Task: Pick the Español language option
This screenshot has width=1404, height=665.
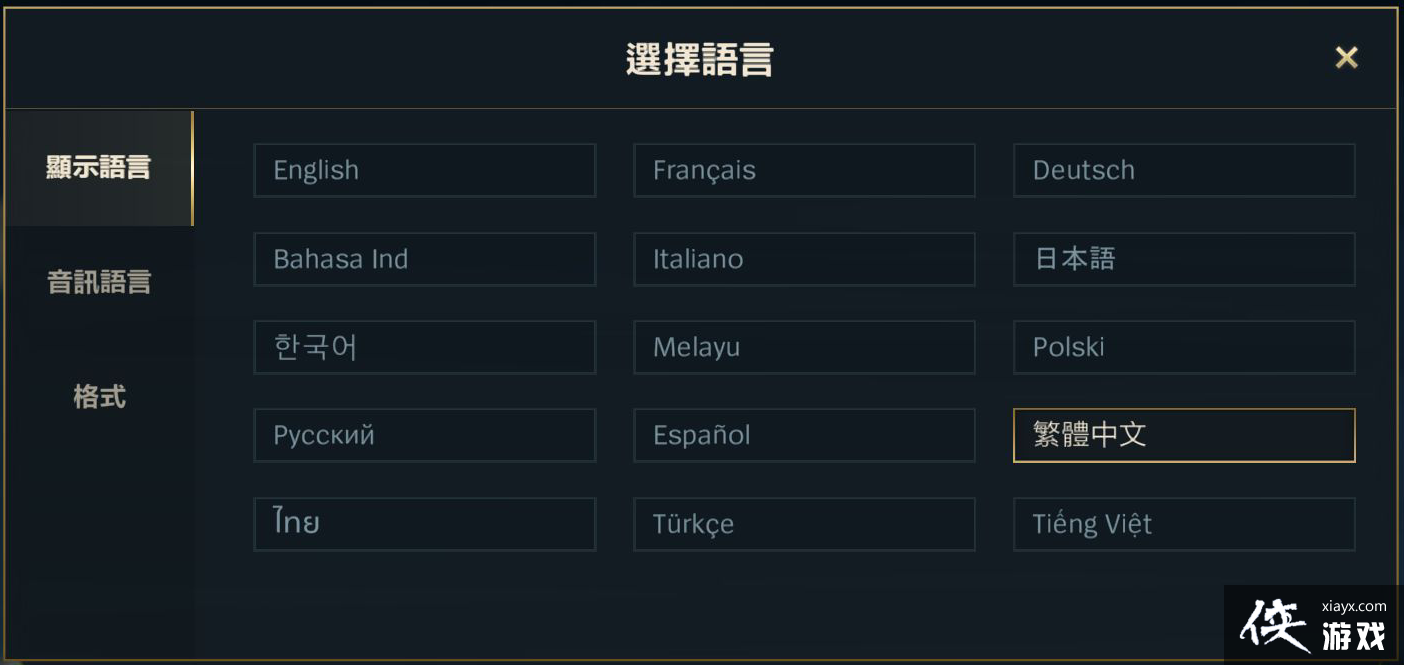Action: pyautogui.click(x=804, y=435)
